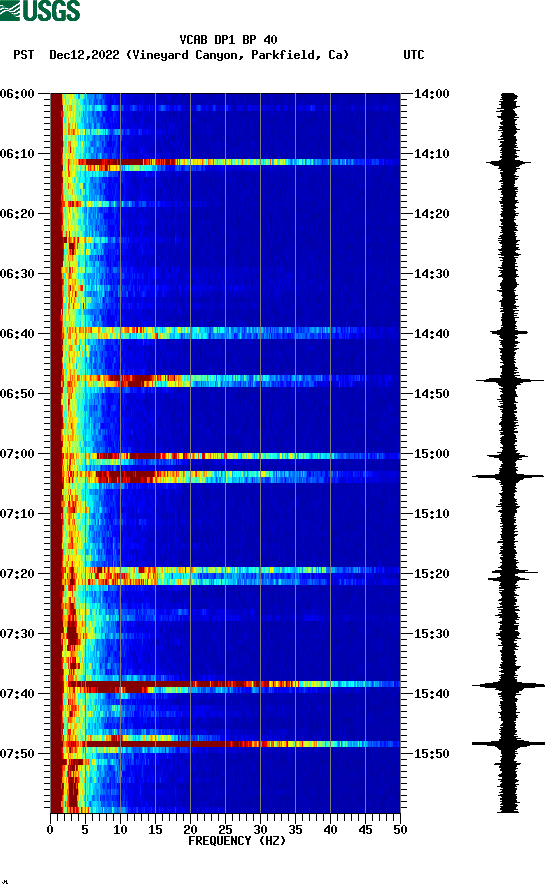Viewport: 552px width, 893px height.
Task: Click the 14:50 UTC time label
Action: coord(431,394)
